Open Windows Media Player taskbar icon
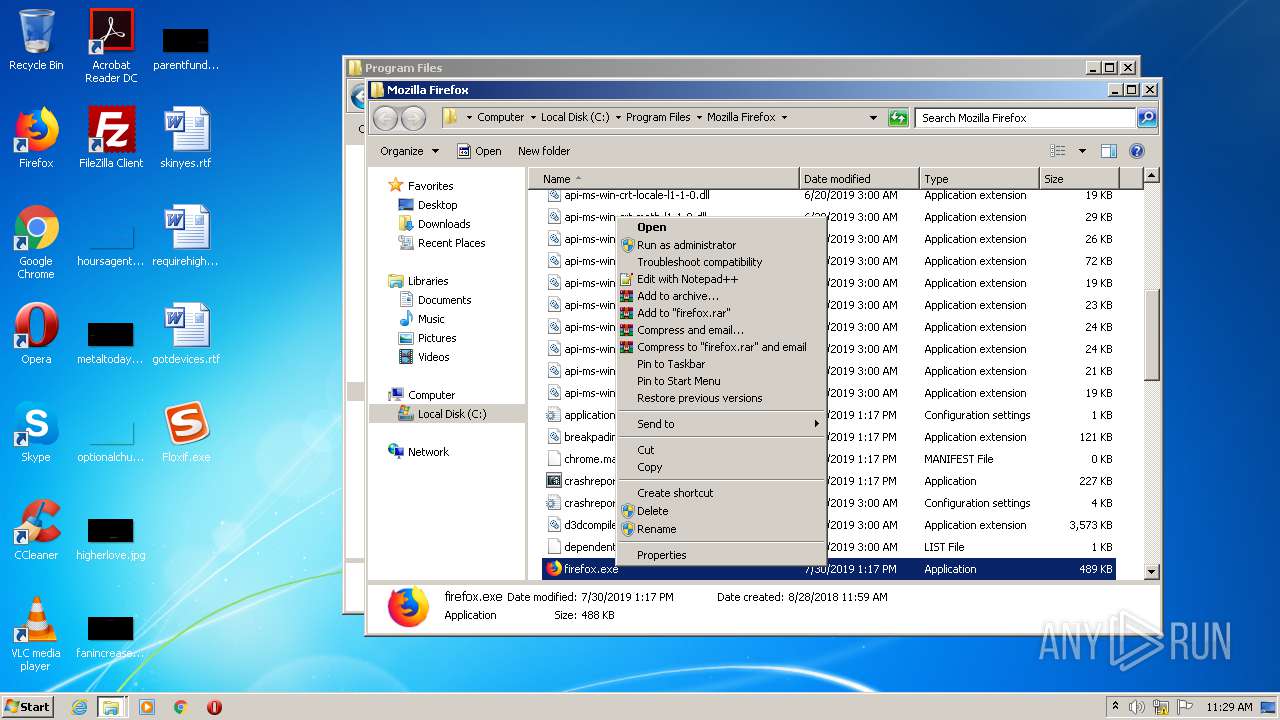Screen dimensions: 1280x720 [x=147, y=707]
